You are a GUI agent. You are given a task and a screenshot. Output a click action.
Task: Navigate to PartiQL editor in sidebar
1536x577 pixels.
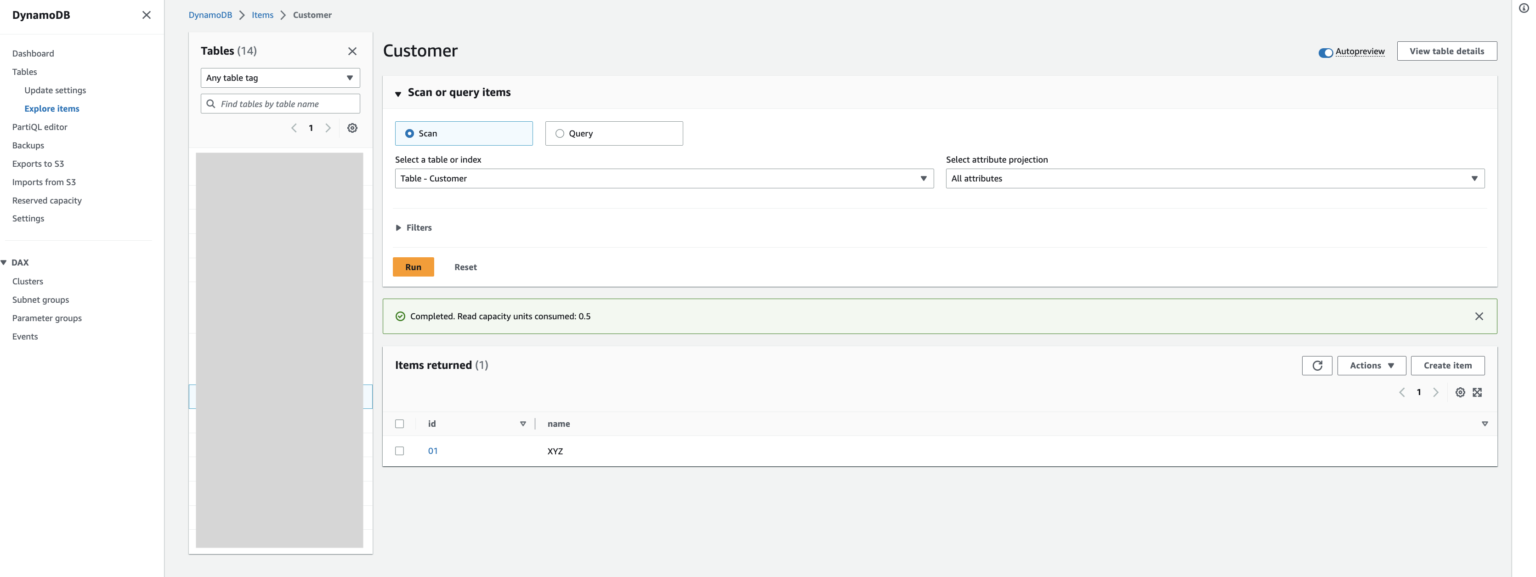(40, 126)
